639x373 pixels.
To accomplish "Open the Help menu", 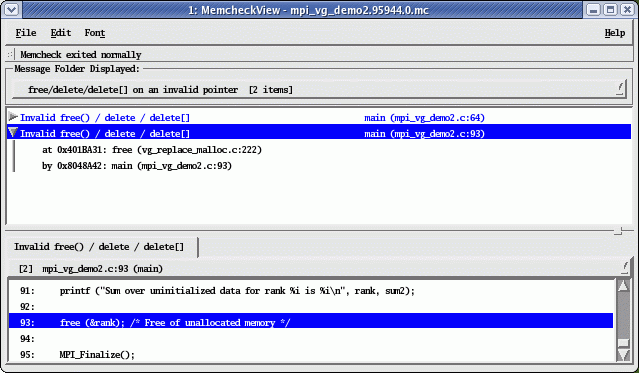I will coord(615,33).
